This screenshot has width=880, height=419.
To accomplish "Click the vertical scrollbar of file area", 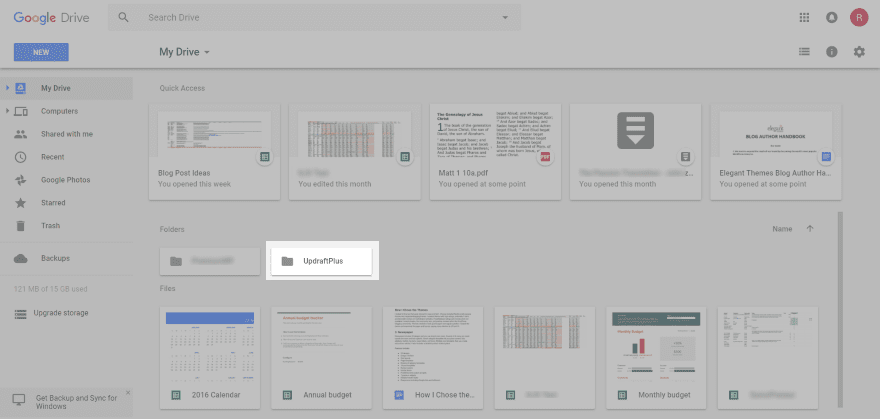I will [840, 310].
